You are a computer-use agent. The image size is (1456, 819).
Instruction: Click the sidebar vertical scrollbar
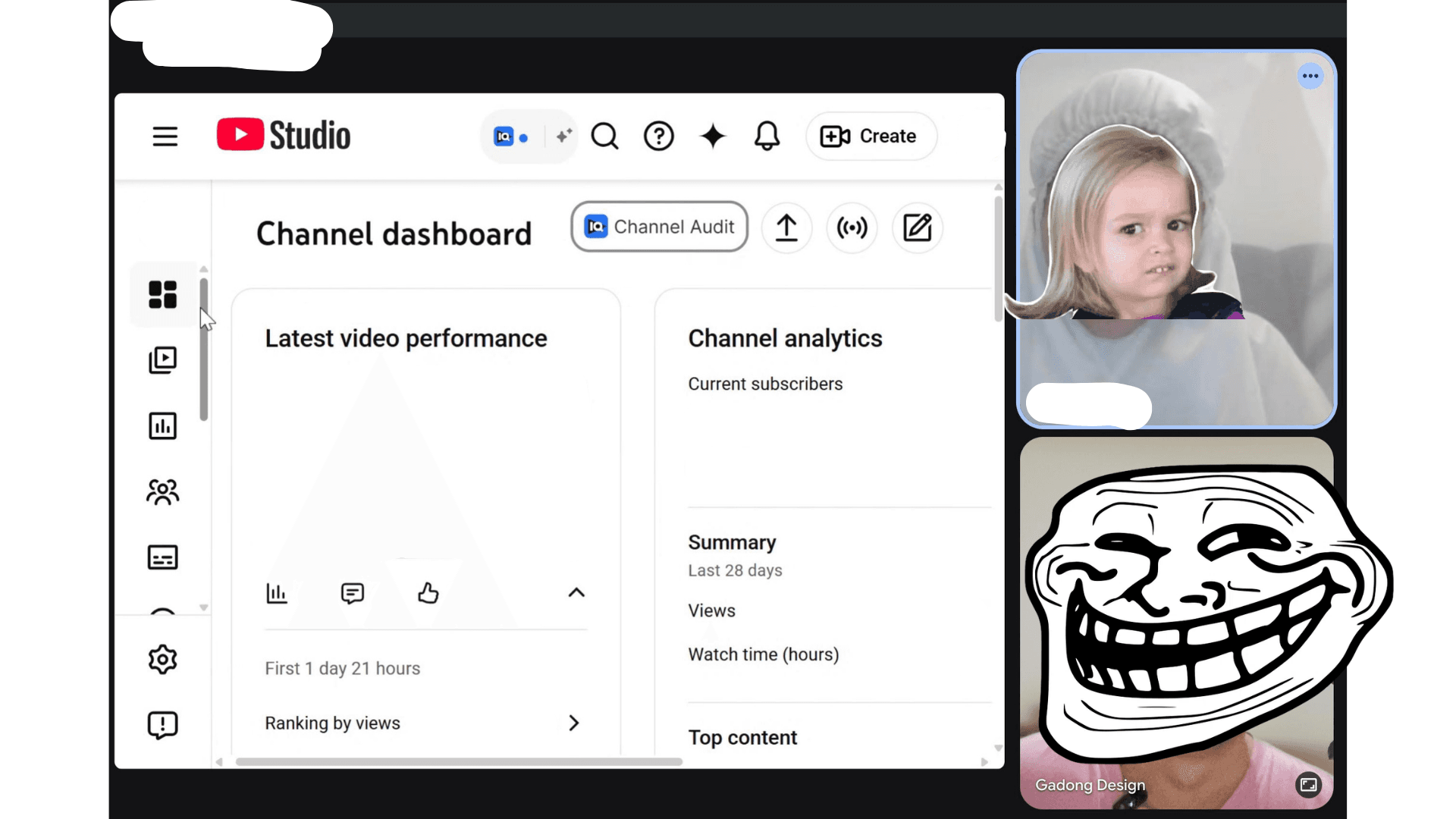coord(203,349)
